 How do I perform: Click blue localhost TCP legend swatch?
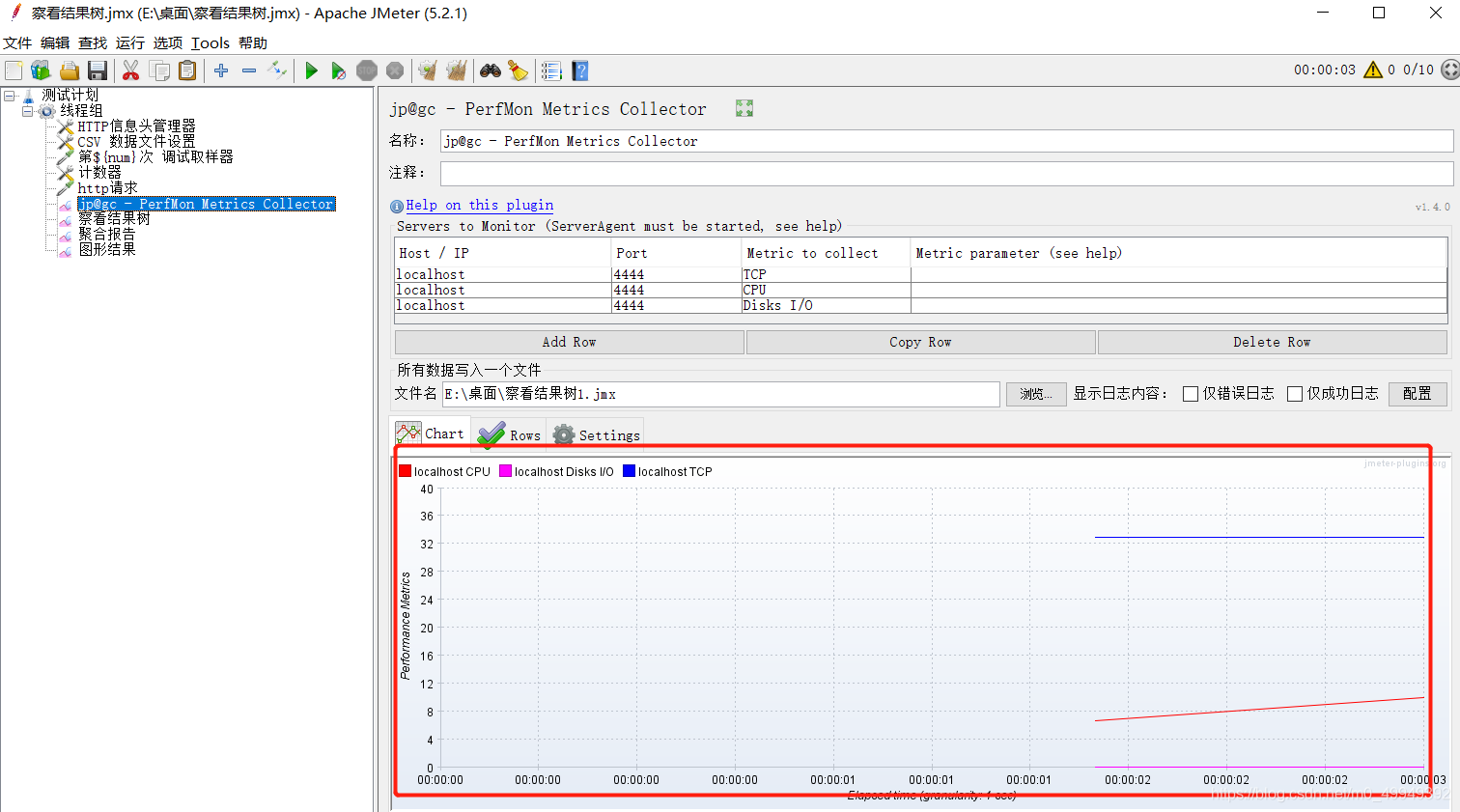click(630, 471)
